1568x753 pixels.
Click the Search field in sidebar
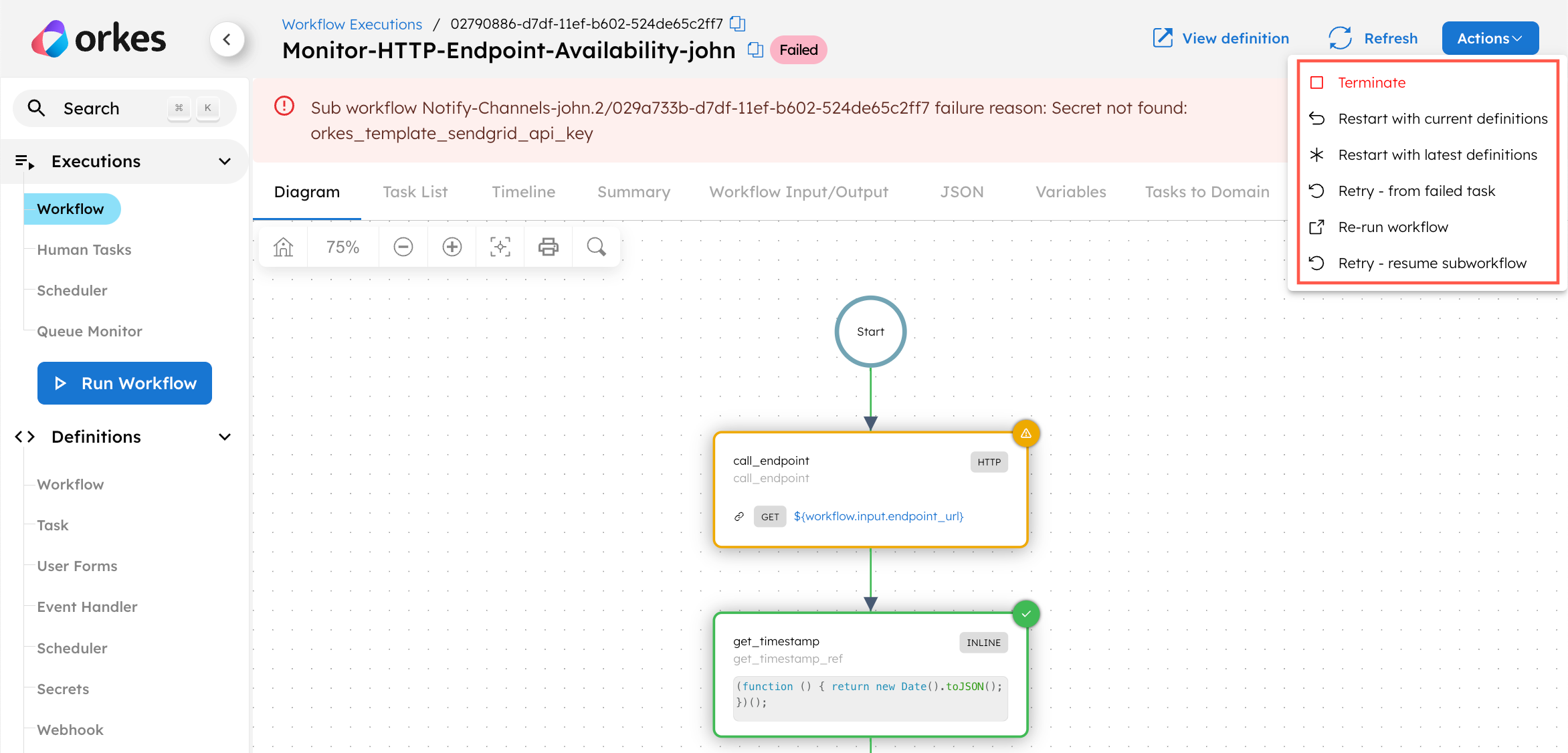124,108
